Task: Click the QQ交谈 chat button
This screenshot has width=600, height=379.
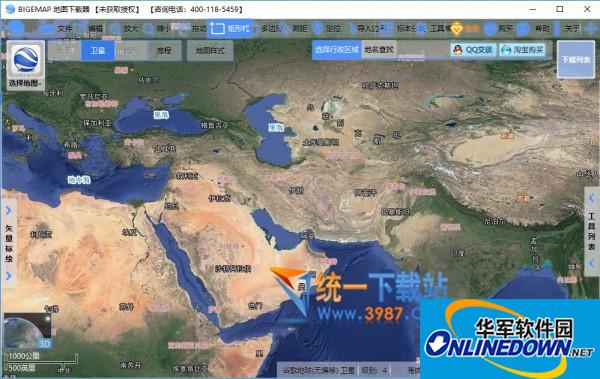Action: click(473, 50)
